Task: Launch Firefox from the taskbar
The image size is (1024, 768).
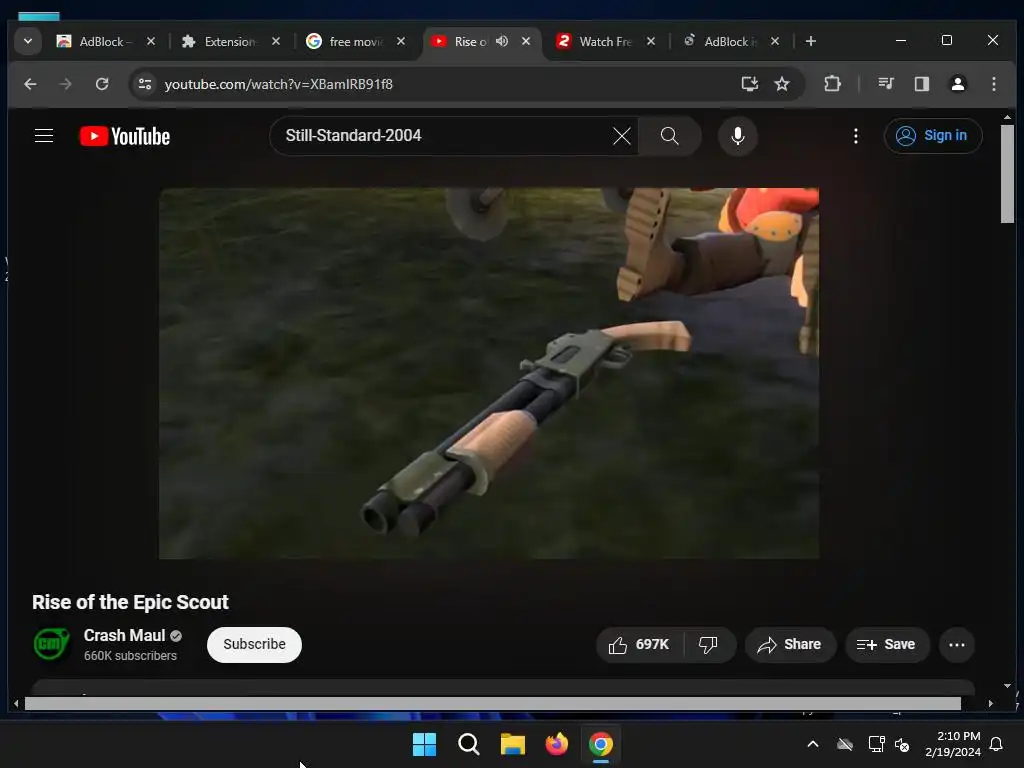Action: [x=556, y=744]
